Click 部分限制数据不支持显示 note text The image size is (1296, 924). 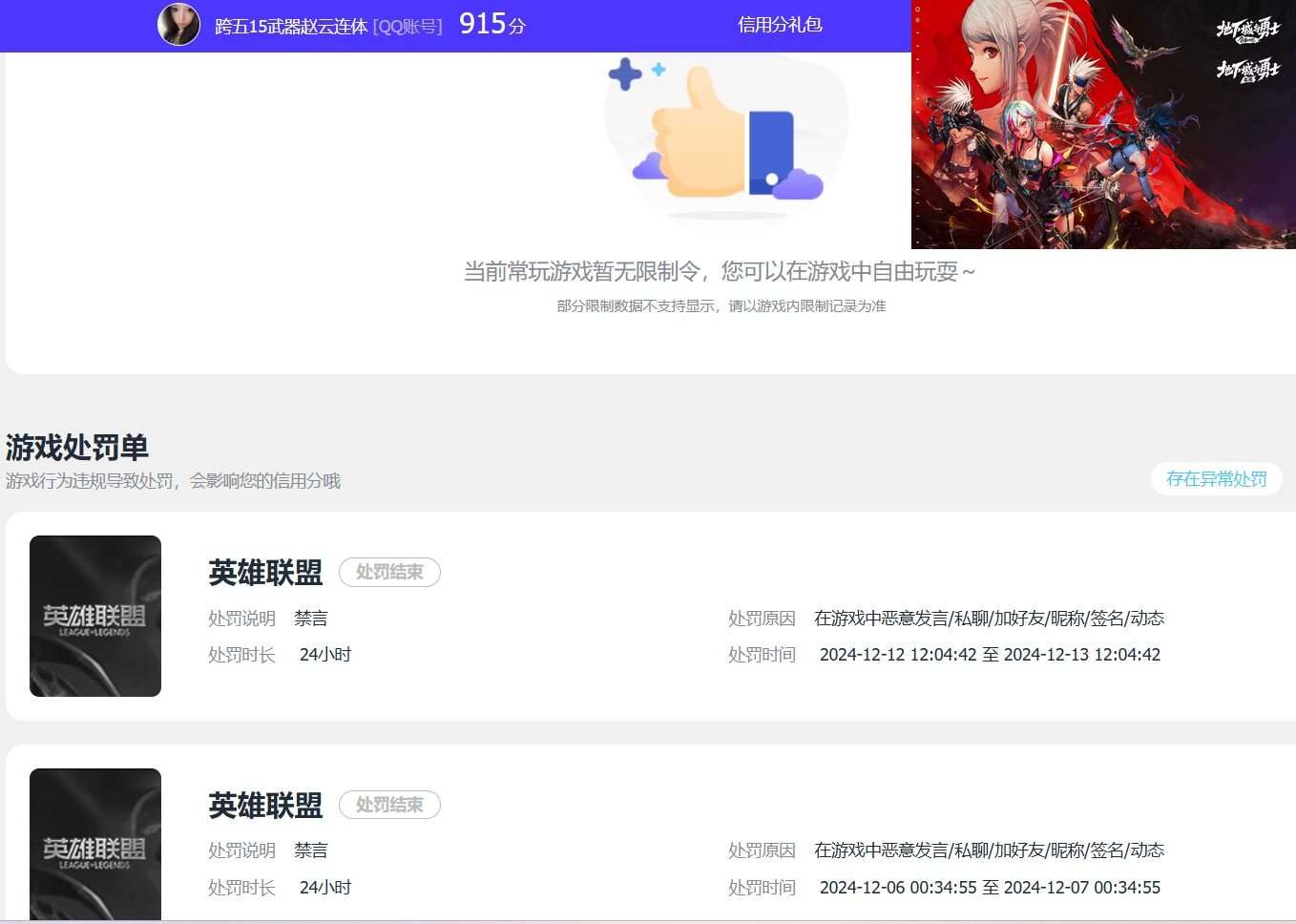tap(721, 306)
